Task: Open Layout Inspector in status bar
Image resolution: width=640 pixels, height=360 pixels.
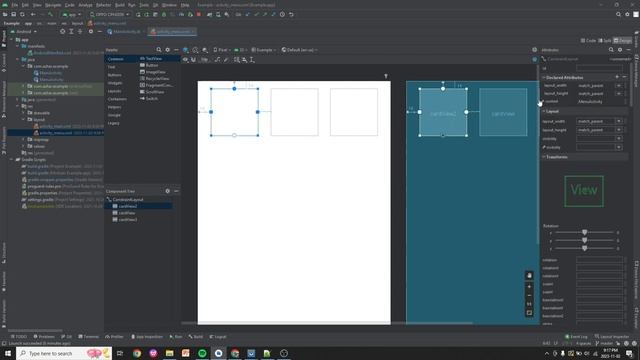Action: [x=611, y=337]
